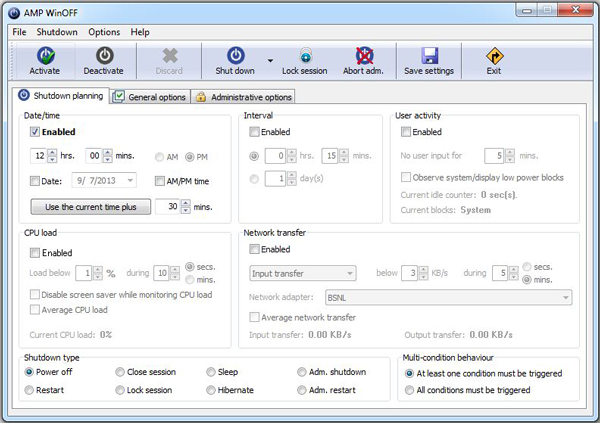Click the Date/time minutes field

coord(94,155)
